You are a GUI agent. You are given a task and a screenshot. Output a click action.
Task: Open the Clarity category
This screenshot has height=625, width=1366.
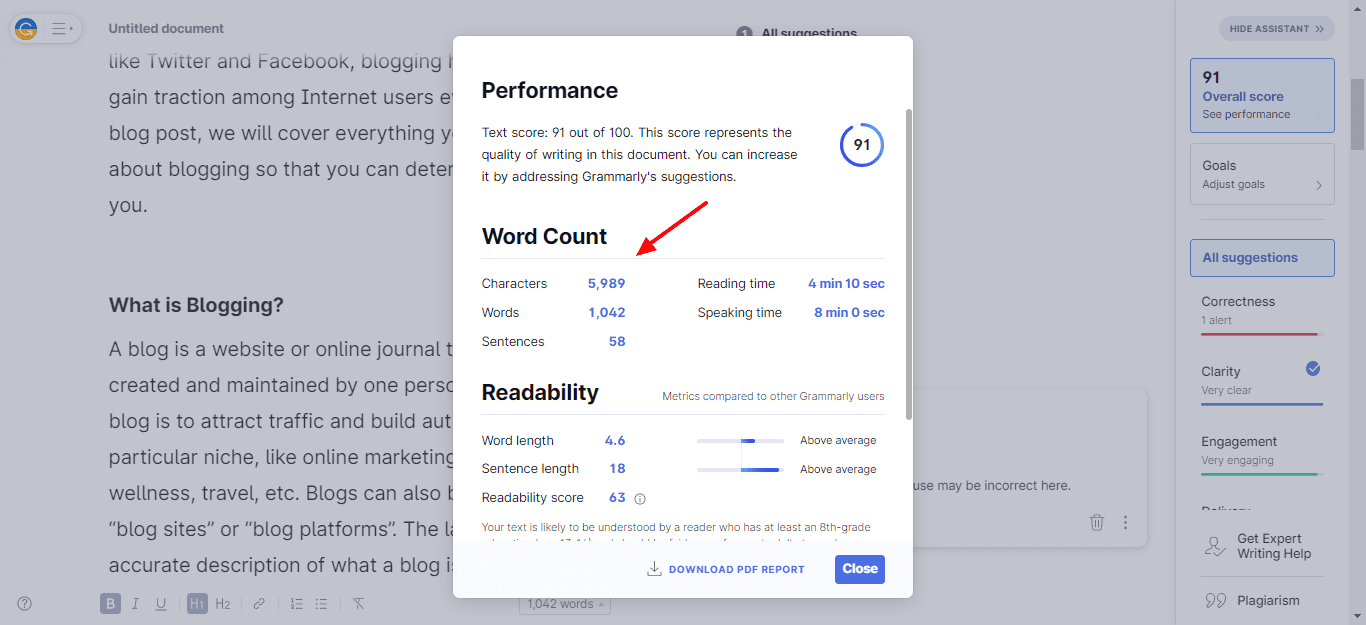tap(1262, 382)
